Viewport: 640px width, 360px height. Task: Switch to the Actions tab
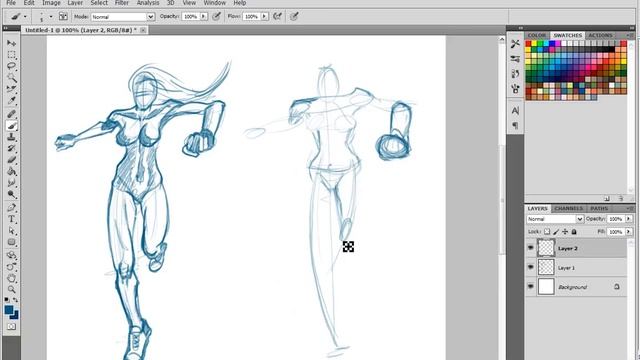pos(600,36)
